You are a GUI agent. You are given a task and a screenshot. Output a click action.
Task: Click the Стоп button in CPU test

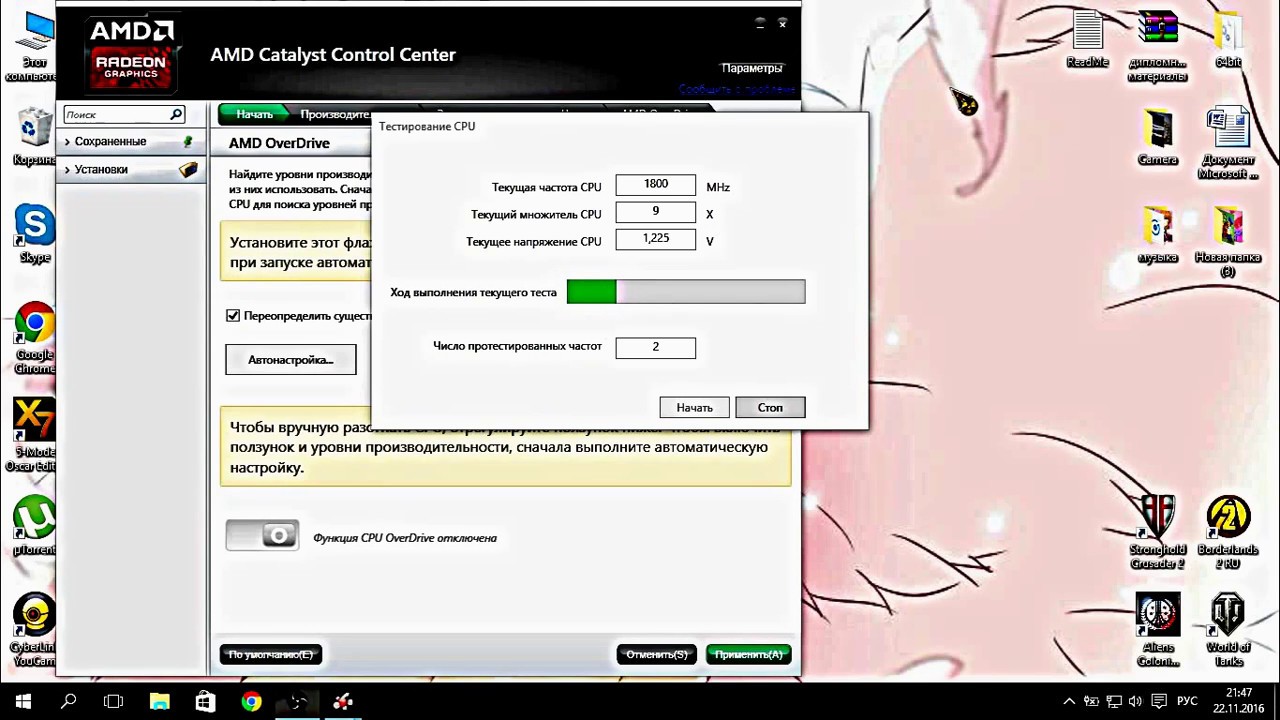click(x=770, y=407)
